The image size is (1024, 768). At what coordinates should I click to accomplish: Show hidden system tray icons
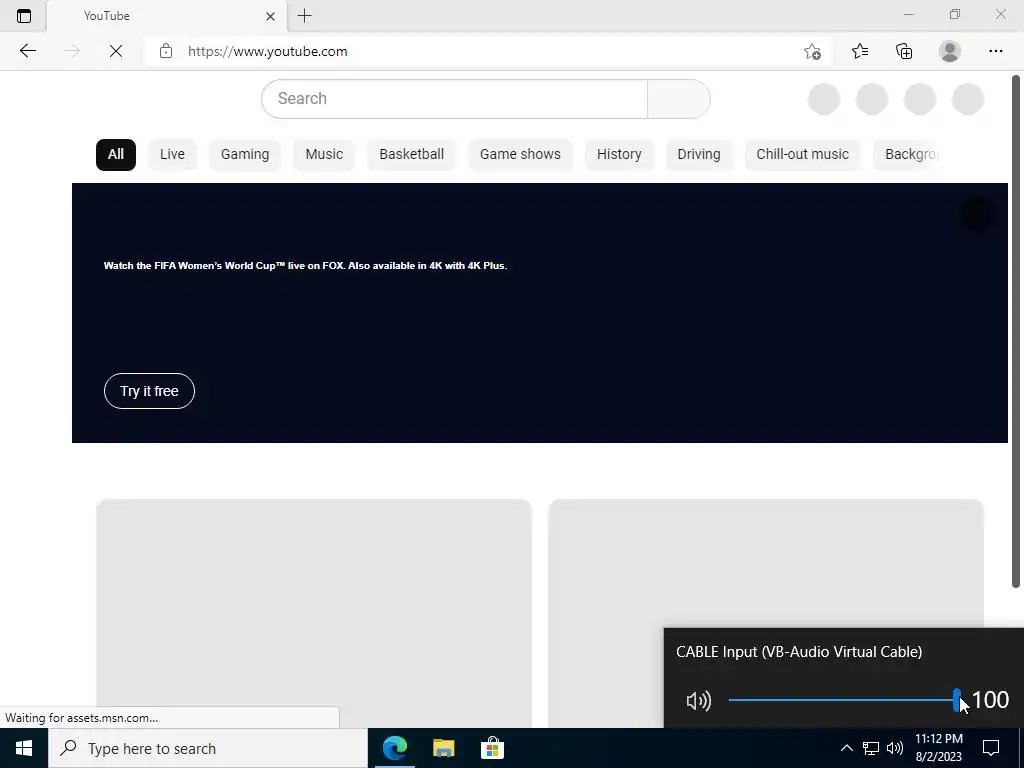click(846, 748)
